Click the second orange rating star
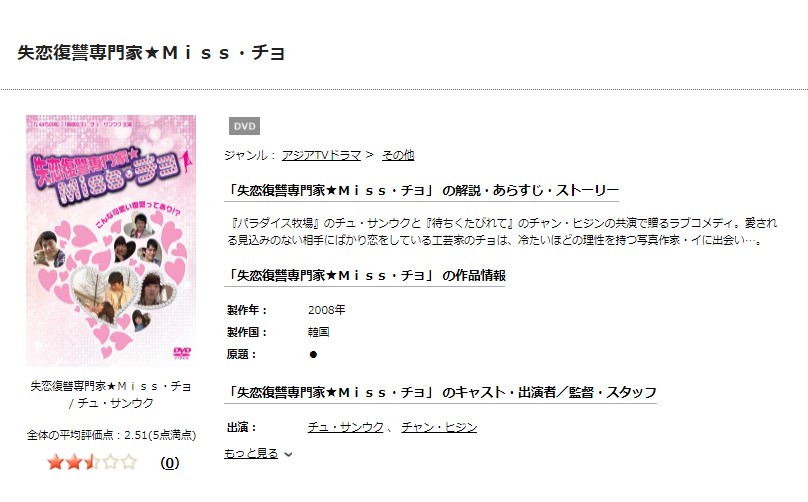This screenshot has width=808, height=502. pos(74,462)
